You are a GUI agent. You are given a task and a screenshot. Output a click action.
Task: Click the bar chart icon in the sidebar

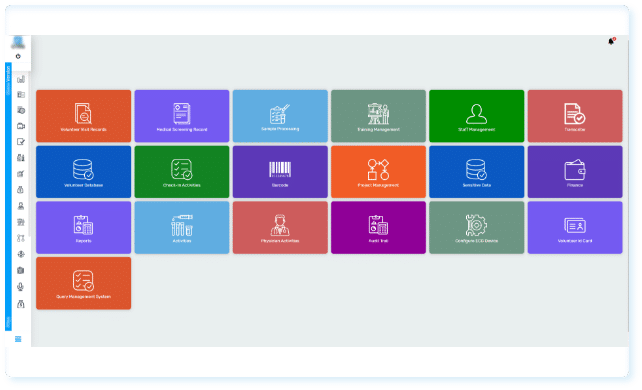[21, 79]
